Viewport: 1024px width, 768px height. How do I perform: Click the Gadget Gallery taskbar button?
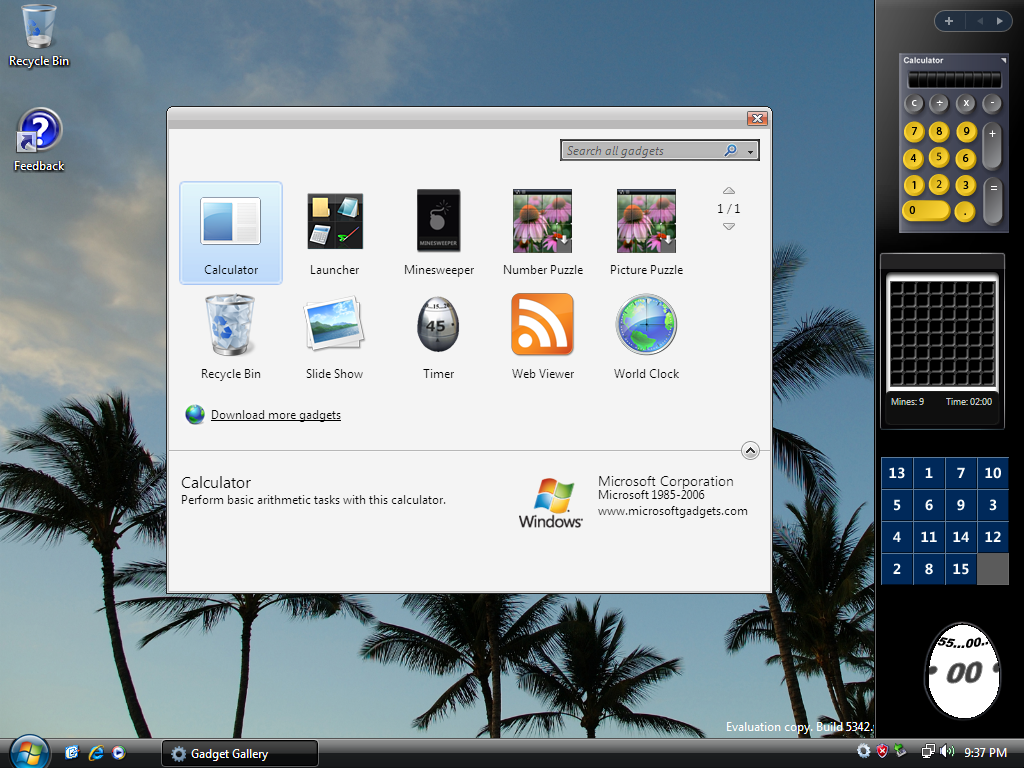[239, 754]
